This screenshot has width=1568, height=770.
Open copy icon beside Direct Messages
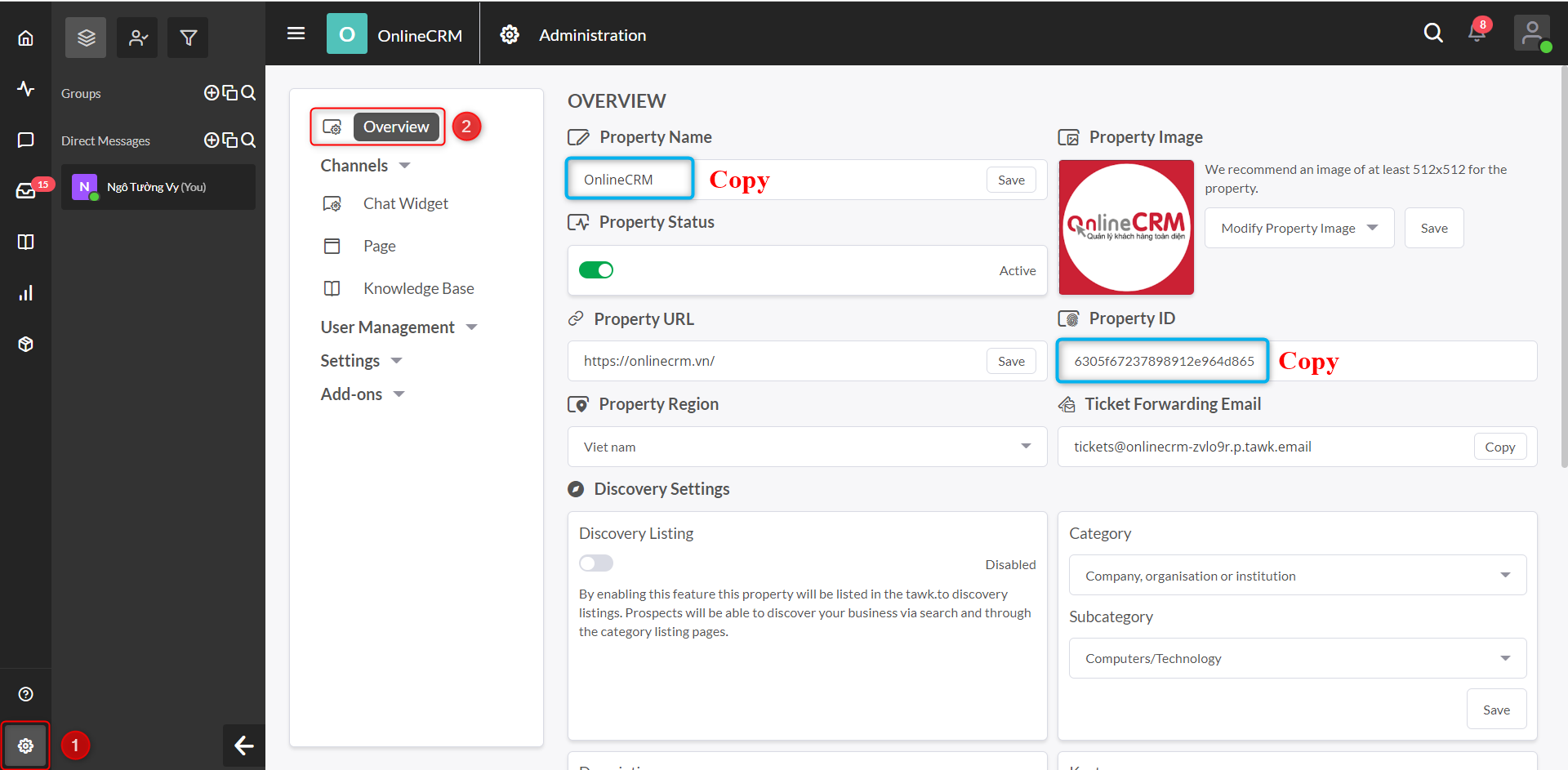tap(230, 140)
